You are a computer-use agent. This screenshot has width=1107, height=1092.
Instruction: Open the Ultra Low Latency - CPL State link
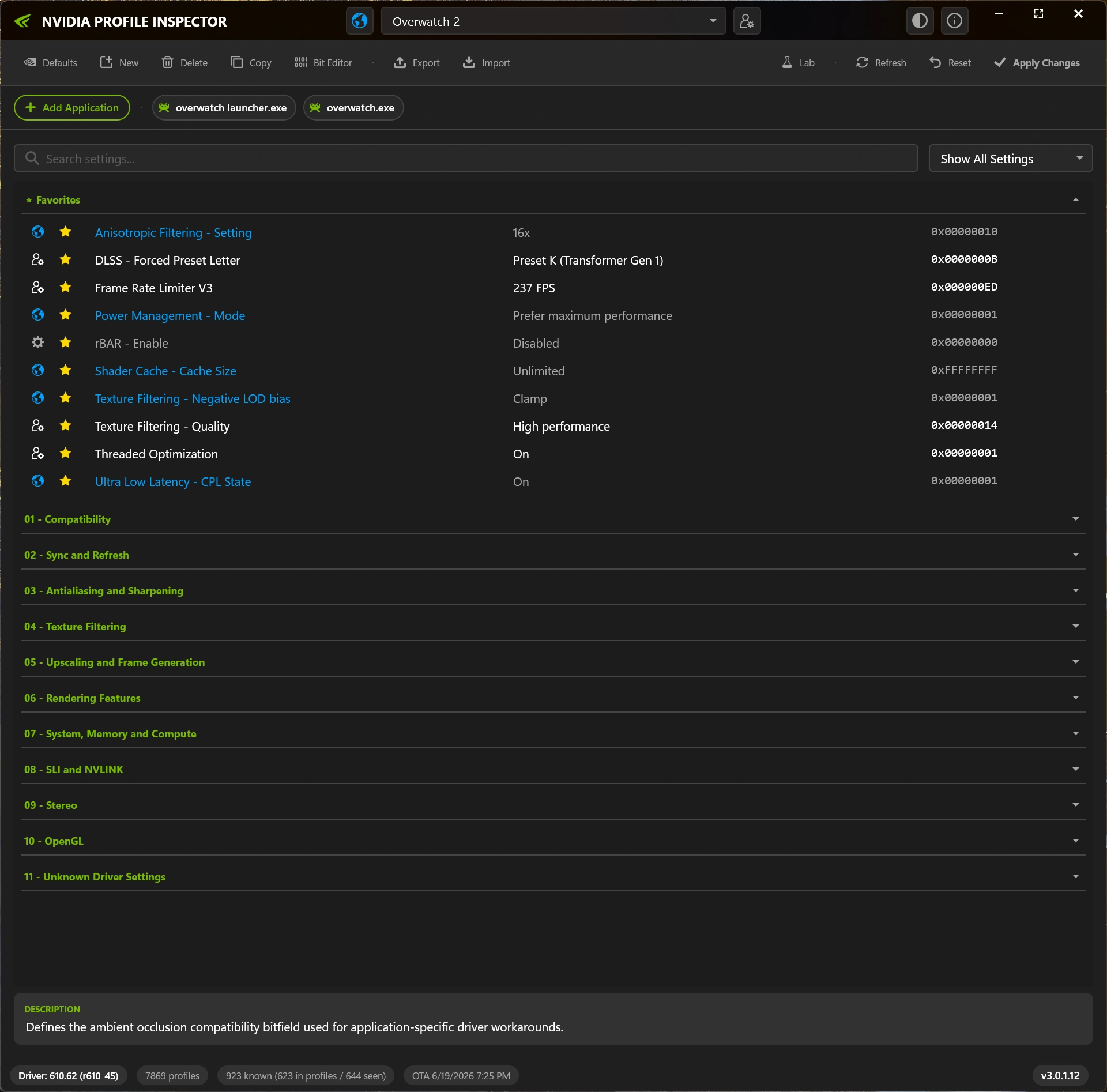tap(173, 482)
